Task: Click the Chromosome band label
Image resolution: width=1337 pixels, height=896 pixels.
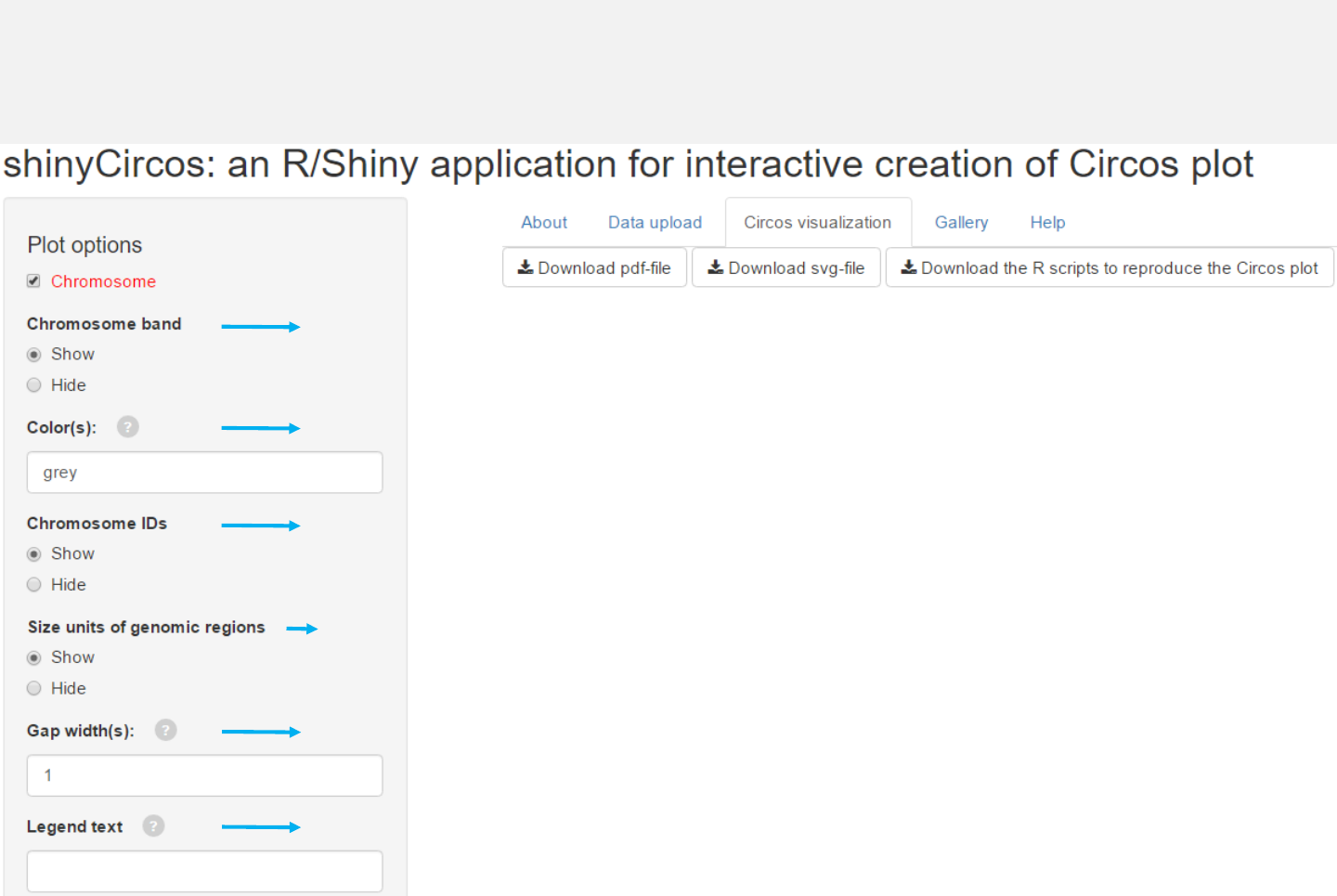Action: coord(104,324)
